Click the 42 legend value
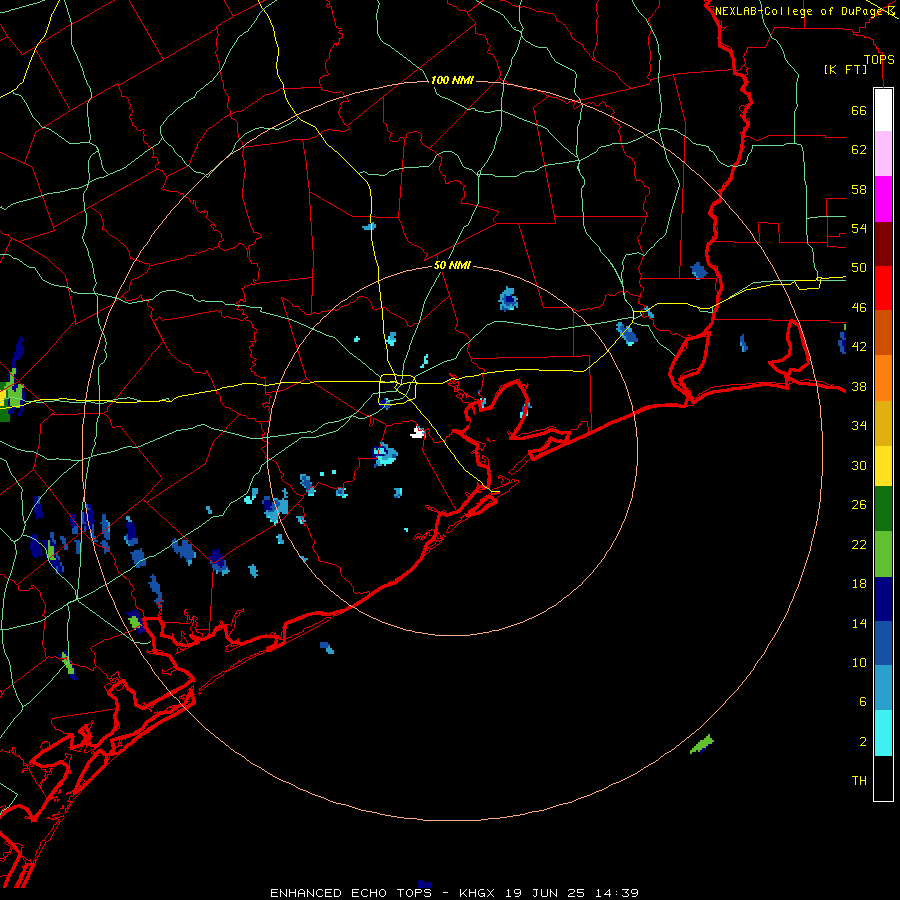Image resolution: width=900 pixels, height=900 pixels. (x=859, y=347)
